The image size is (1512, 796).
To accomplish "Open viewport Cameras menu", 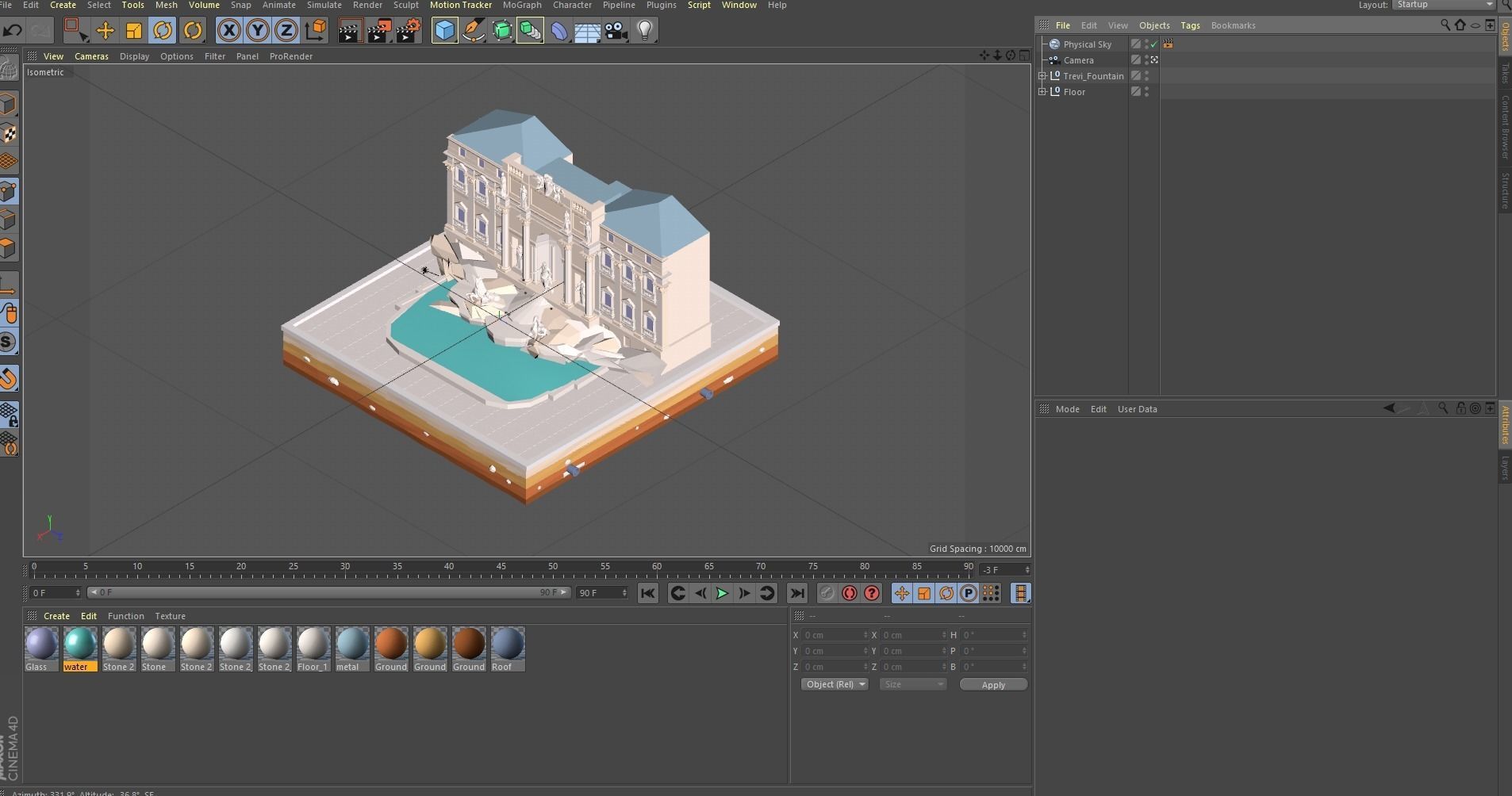I will coord(91,56).
